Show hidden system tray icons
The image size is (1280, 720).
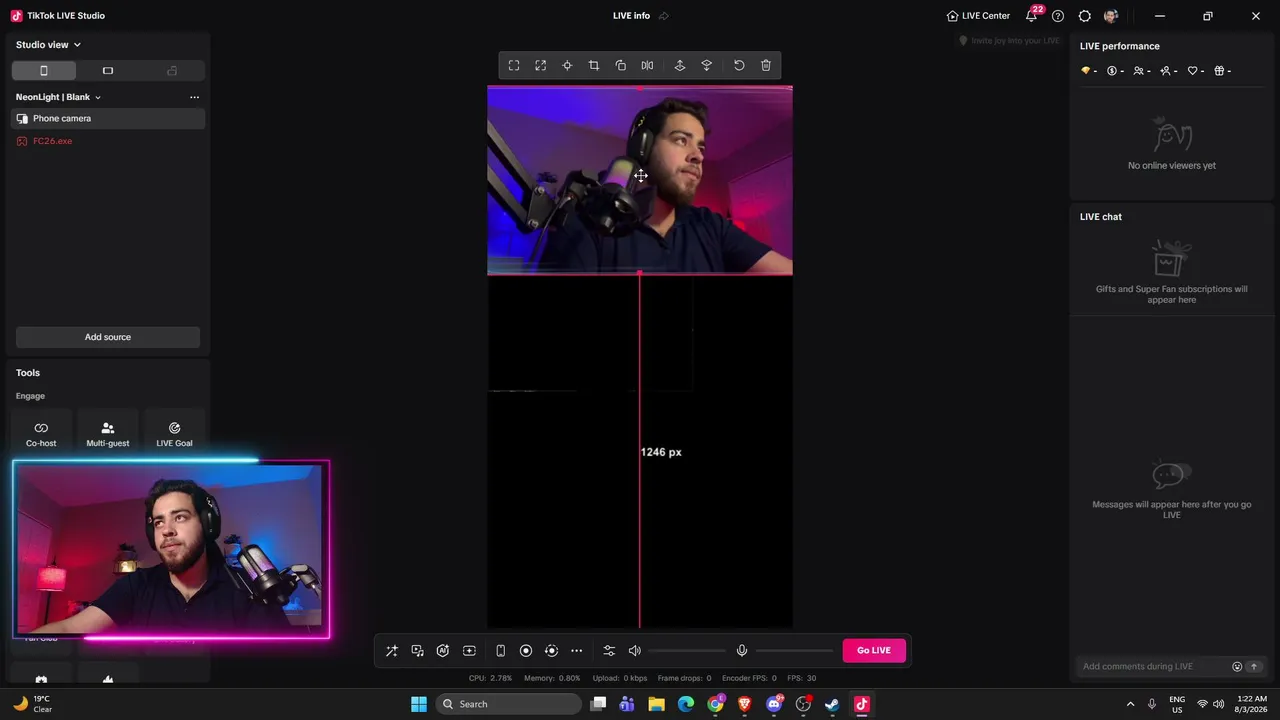pyautogui.click(x=1131, y=704)
